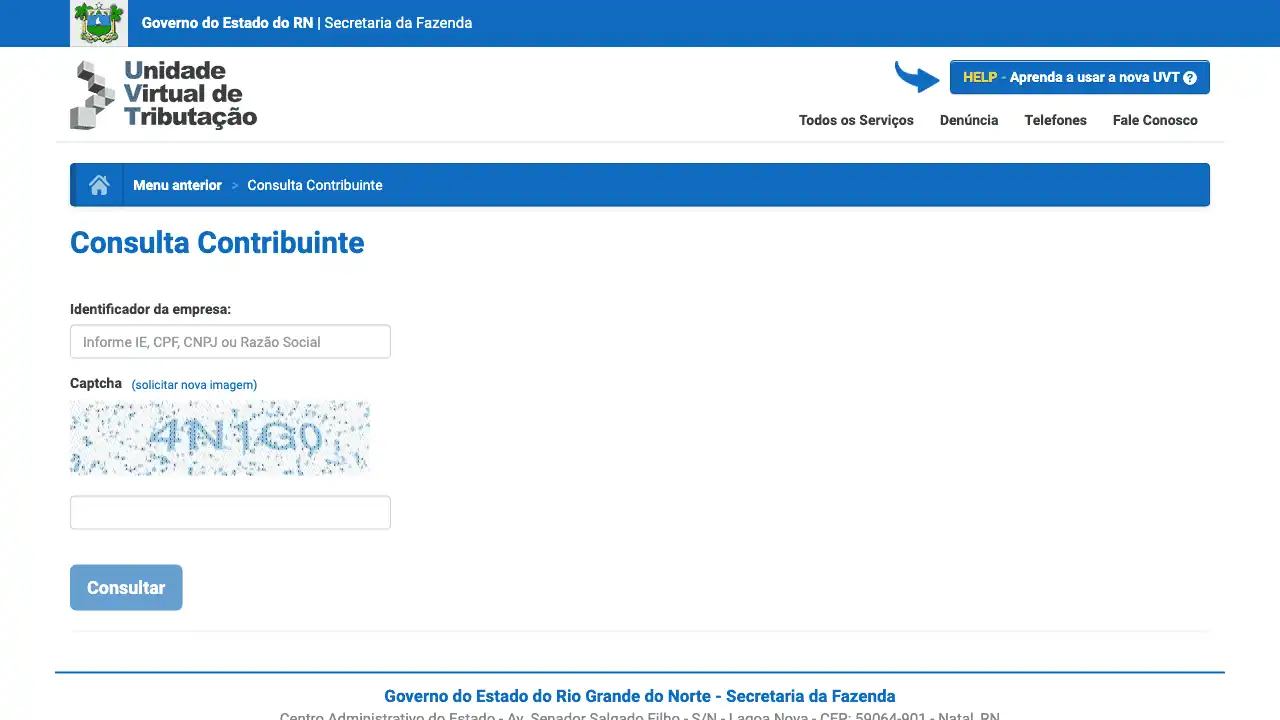This screenshot has height=720, width=1280.
Task: Click the Unidade Virtual de Tributação logo
Action: coord(164,94)
